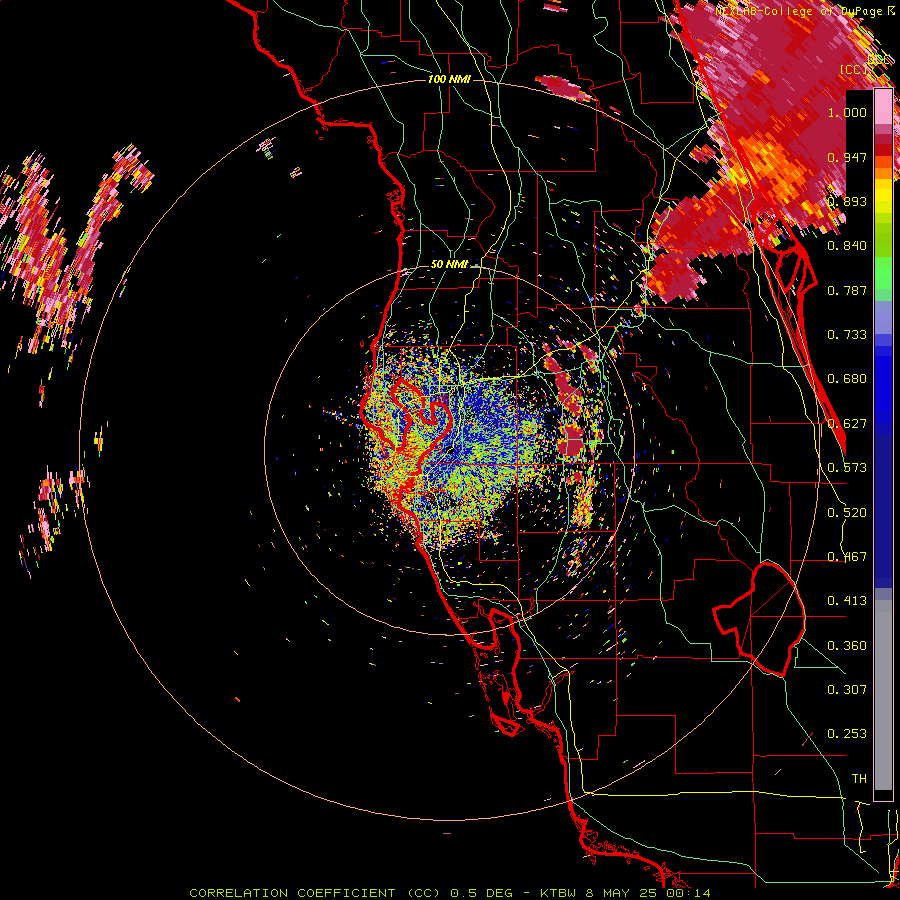Pick the lavender segment of the color bar
This screenshot has width=900, height=900.
[883, 317]
